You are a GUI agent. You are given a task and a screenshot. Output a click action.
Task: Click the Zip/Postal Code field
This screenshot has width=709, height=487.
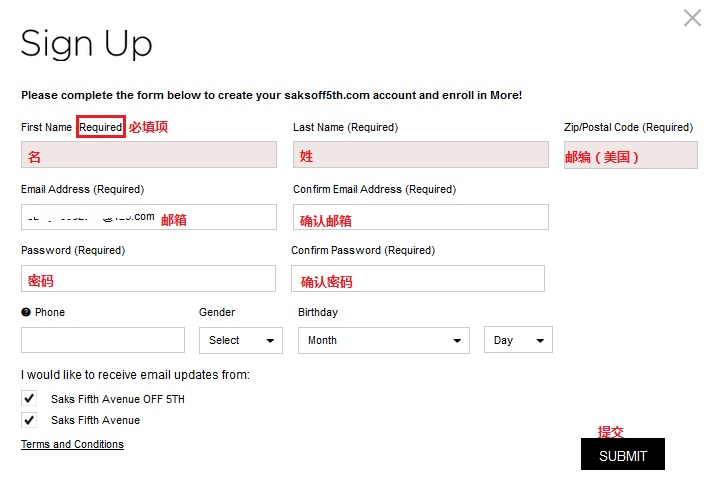pyautogui.click(x=631, y=155)
